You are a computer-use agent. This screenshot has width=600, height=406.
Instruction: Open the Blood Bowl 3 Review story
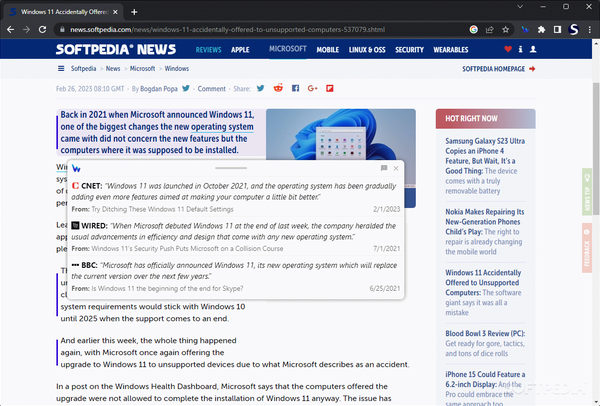point(485,343)
